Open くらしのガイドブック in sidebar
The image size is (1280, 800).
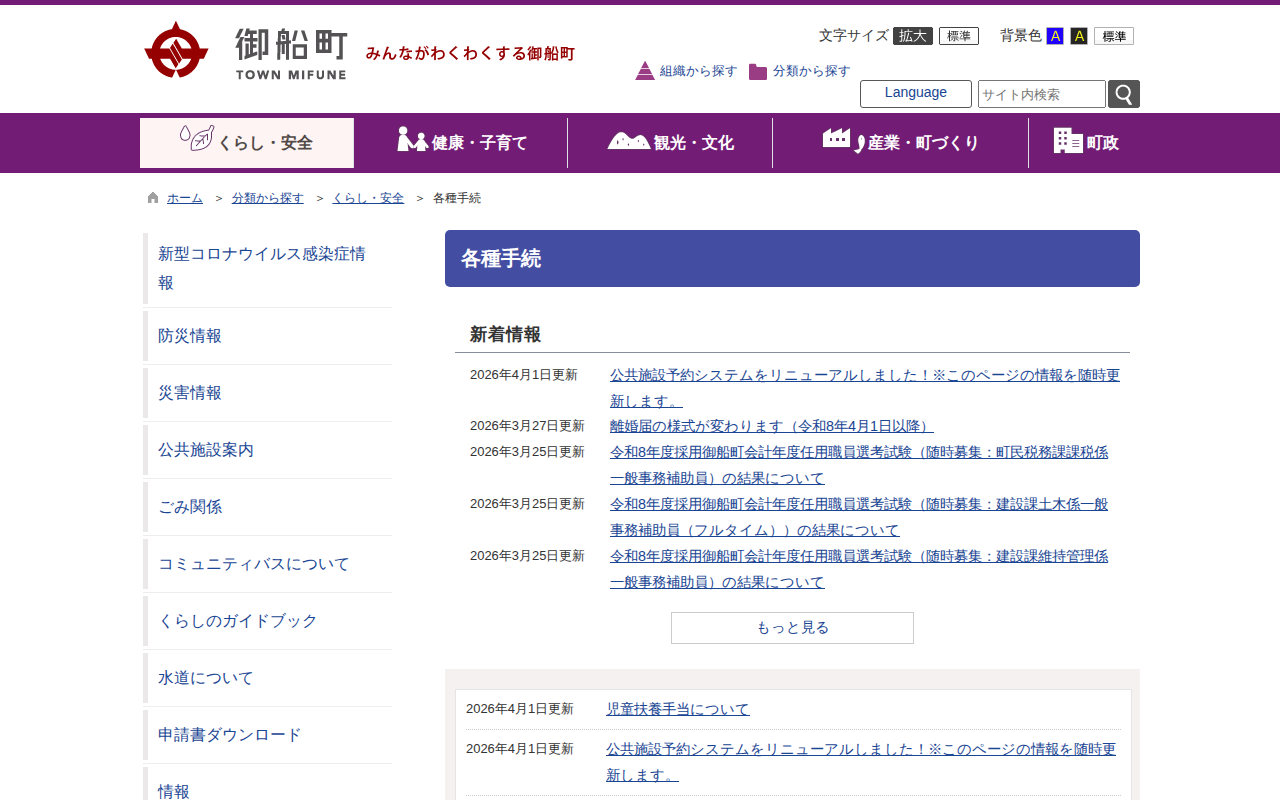tap(268, 621)
